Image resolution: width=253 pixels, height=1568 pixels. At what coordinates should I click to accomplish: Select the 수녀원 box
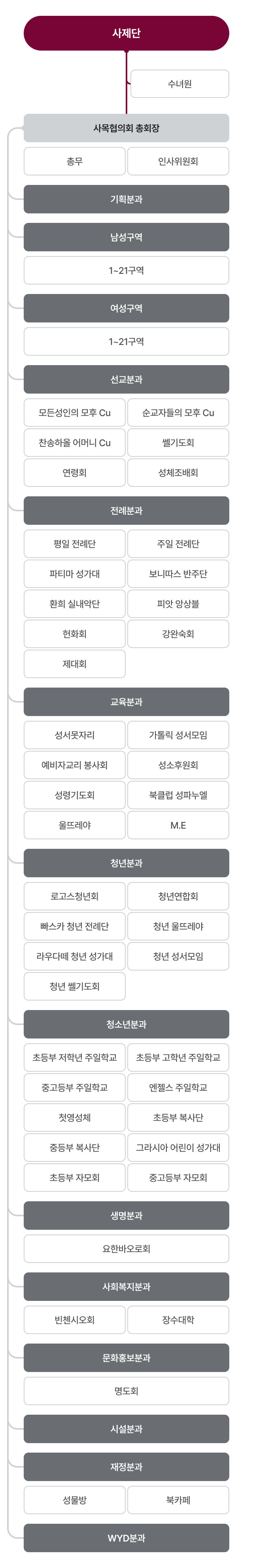tap(179, 83)
